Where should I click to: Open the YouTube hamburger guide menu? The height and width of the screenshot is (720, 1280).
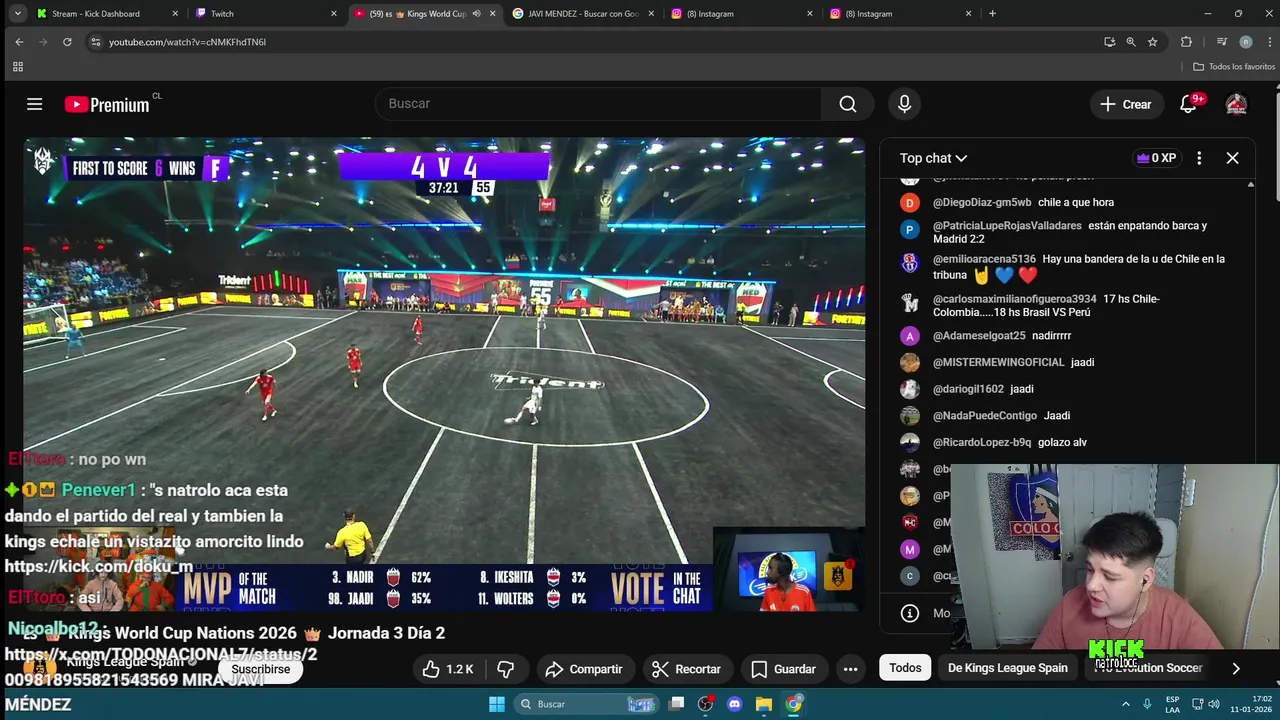coord(34,104)
